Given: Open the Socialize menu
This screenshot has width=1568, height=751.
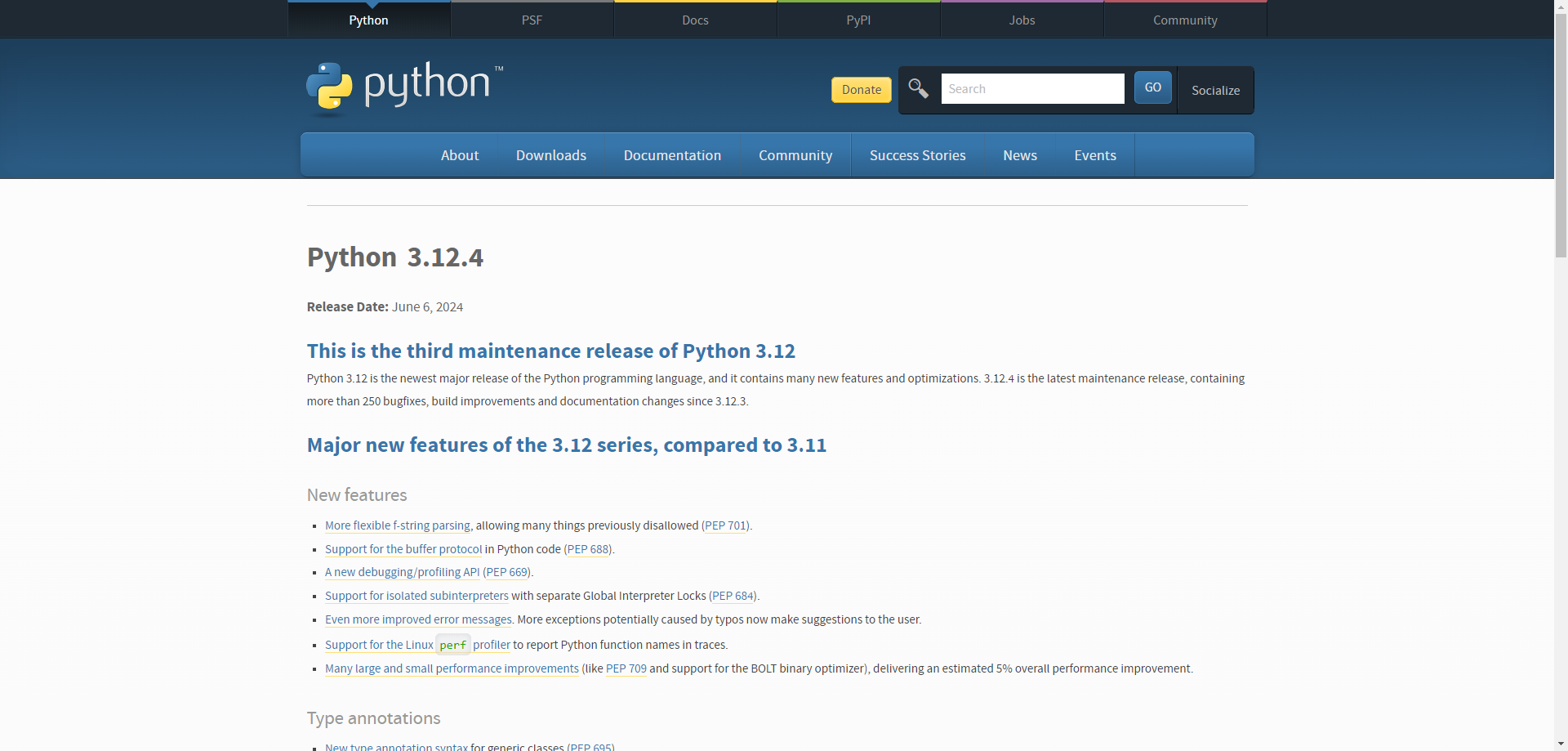Looking at the screenshot, I should 1215,90.
